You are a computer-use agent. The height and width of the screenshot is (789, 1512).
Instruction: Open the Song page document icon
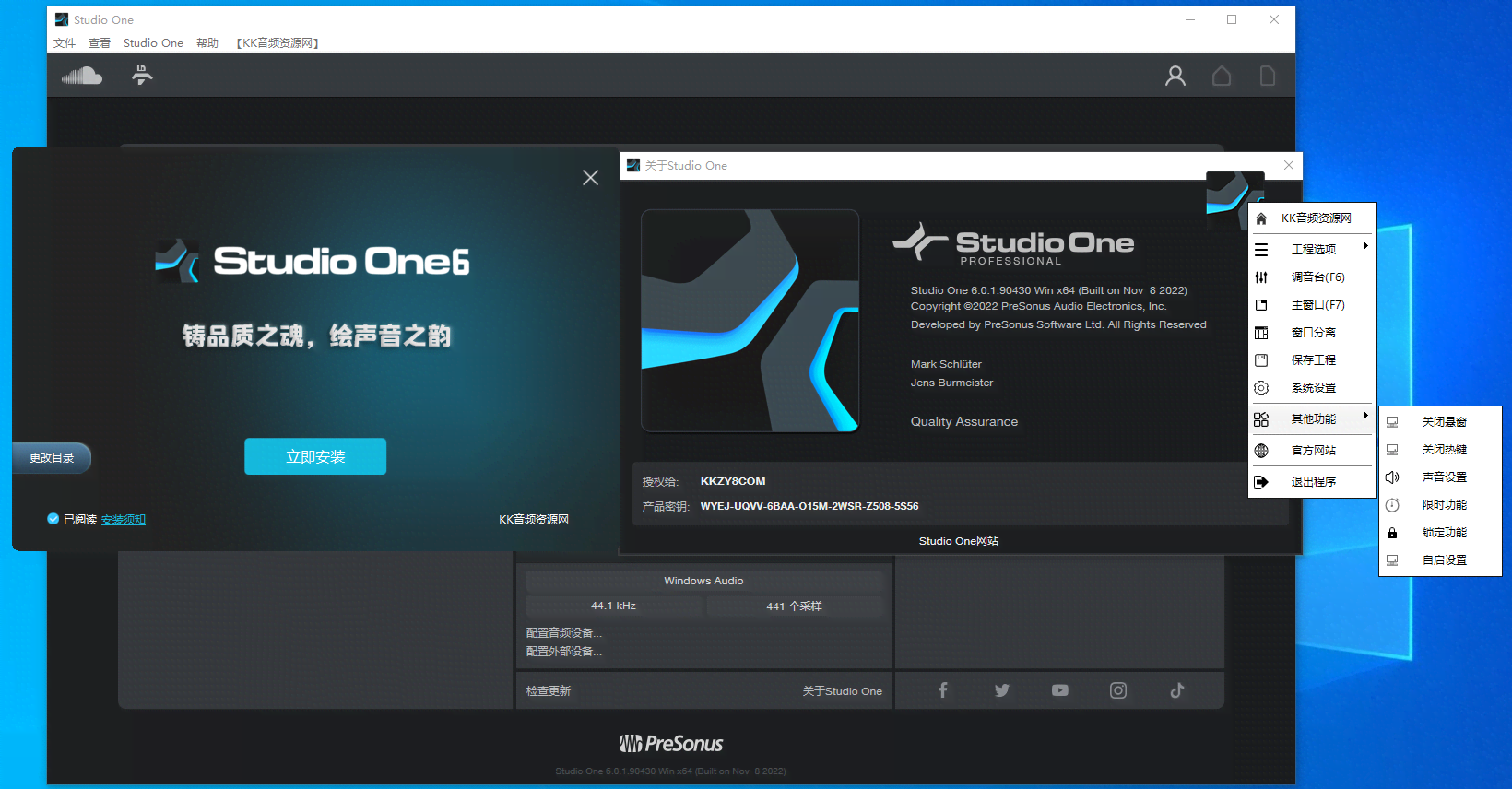click(1268, 76)
